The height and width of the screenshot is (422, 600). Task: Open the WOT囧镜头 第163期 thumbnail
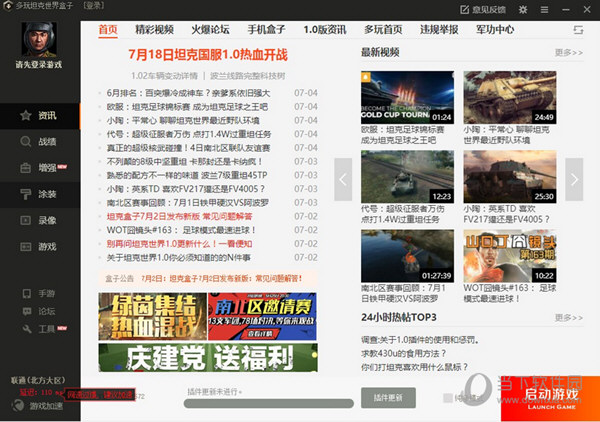[x=510, y=256]
